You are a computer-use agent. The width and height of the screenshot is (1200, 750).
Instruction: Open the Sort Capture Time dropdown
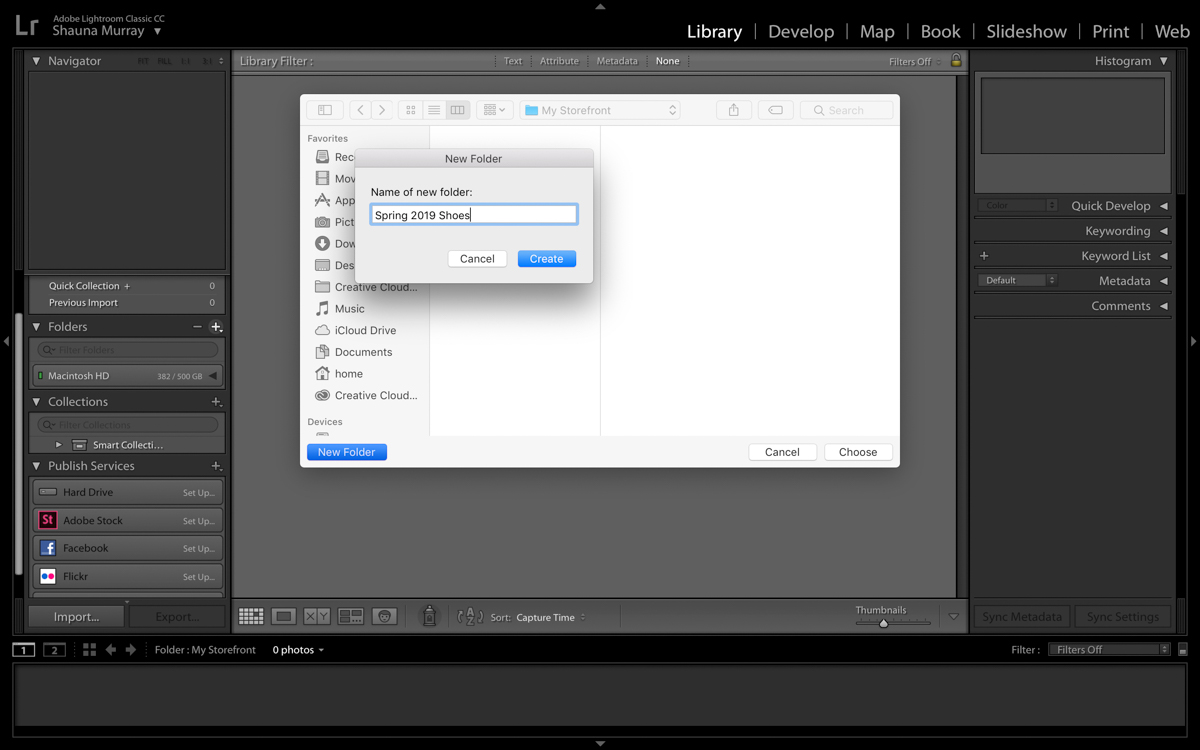[550, 618]
